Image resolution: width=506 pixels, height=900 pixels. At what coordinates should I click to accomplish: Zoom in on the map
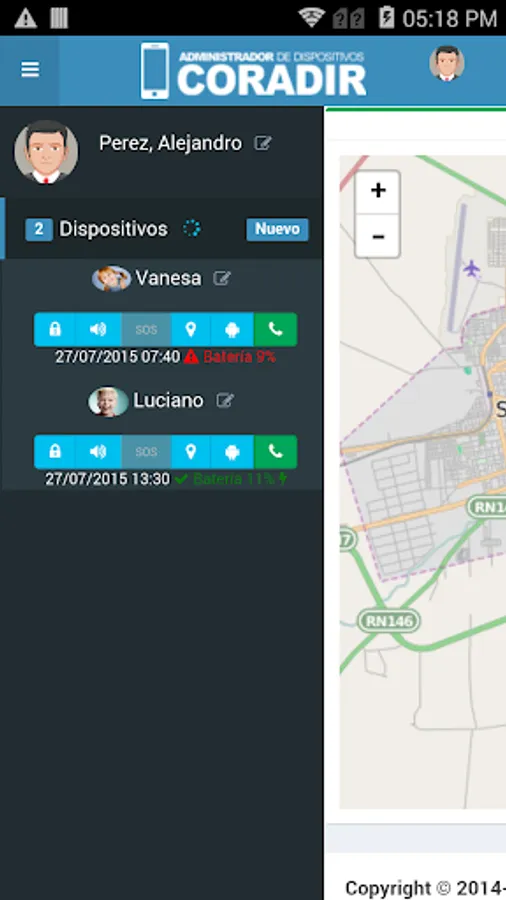378,191
